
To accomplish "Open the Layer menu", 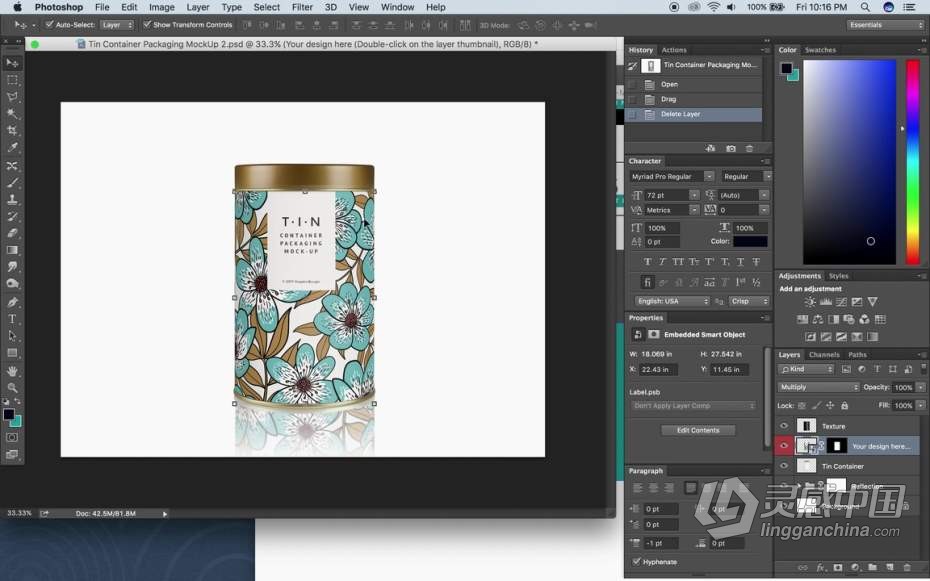I will coord(198,7).
